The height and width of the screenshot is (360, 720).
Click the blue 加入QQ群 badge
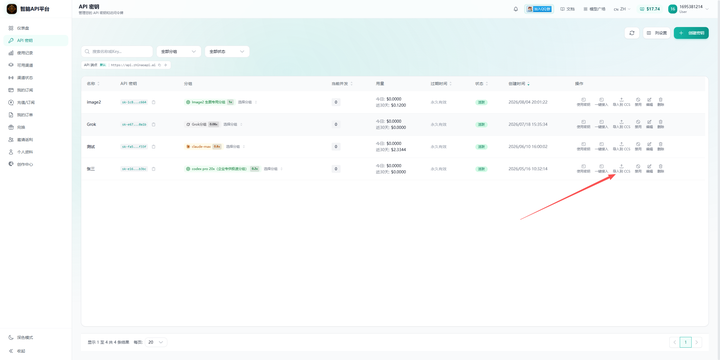(539, 9)
